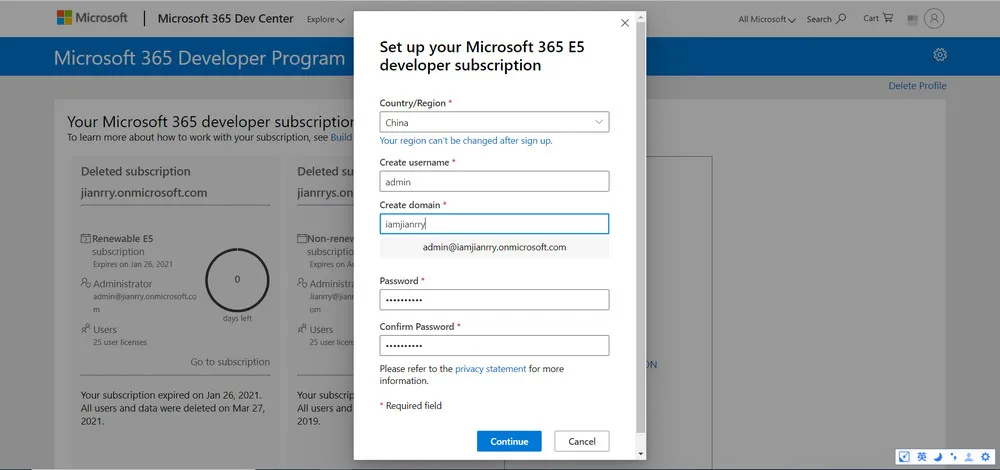Toggle the IME English/Chinese mode icon
Image resolution: width=1000 pixels, height=470 pixels.
[x=922, y=457]
